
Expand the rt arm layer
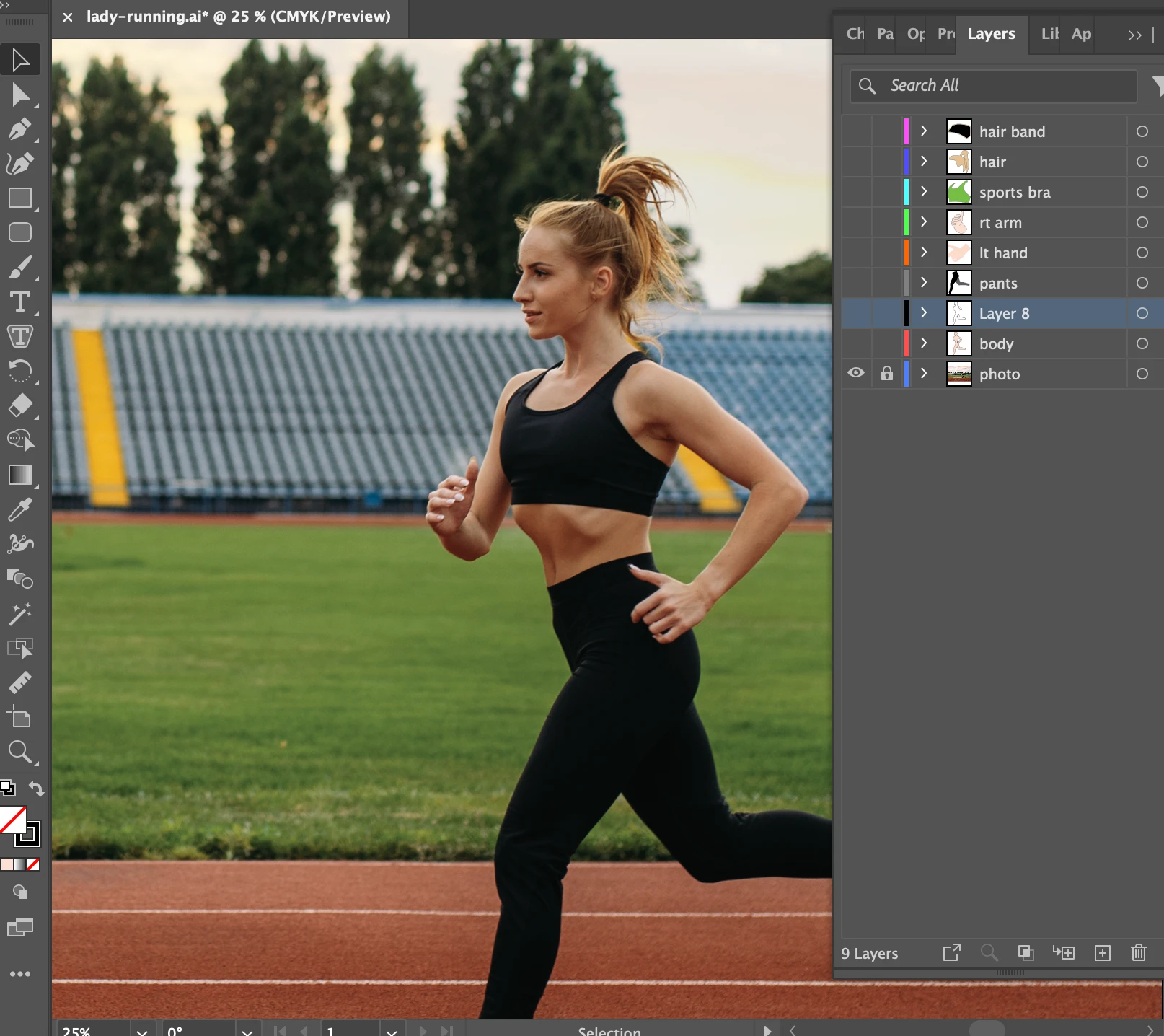pyautogui.click(x=924, y=221)
